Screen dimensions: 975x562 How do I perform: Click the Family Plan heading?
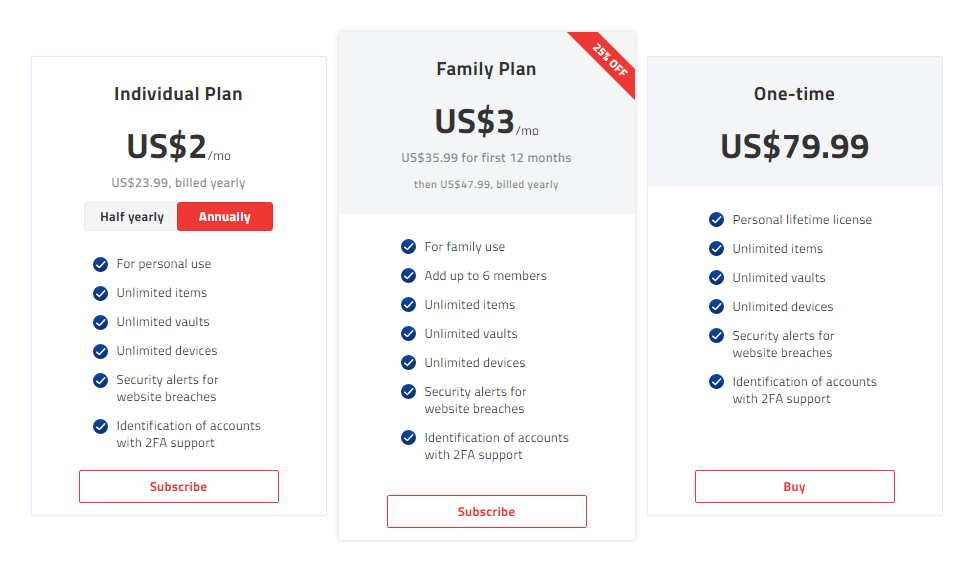486,69
